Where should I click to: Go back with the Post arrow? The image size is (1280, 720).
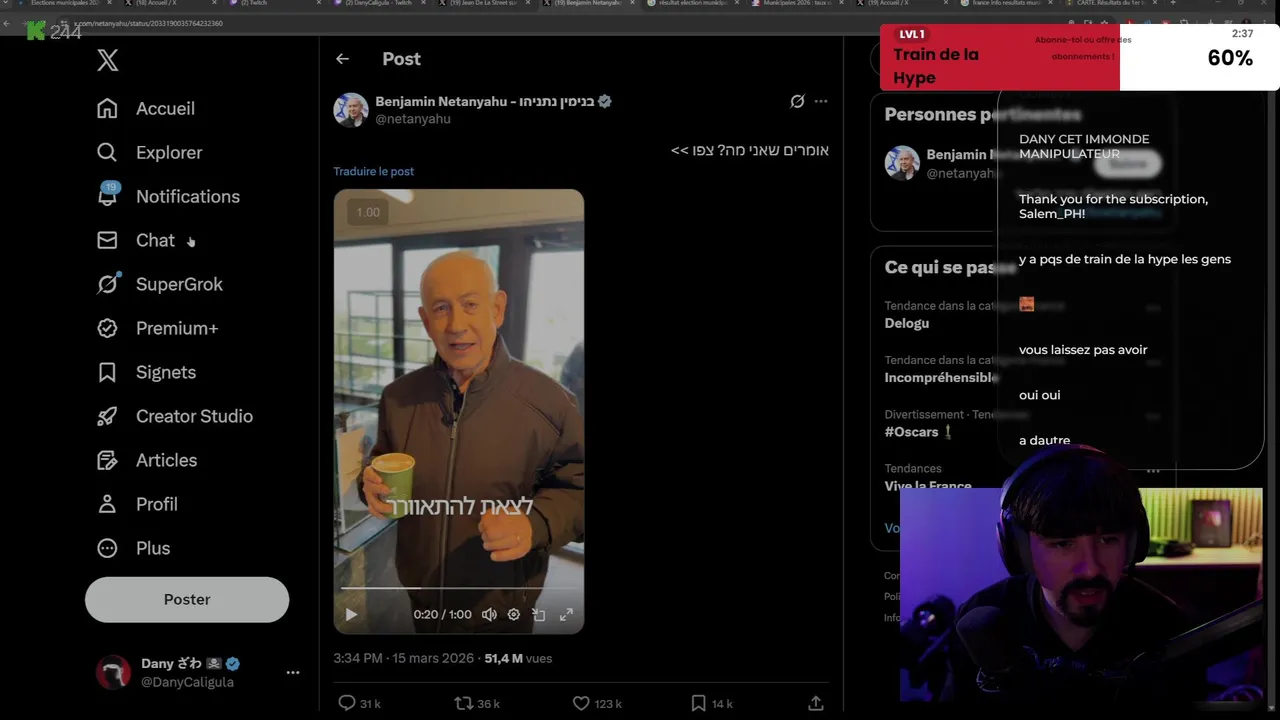(342, 59)
